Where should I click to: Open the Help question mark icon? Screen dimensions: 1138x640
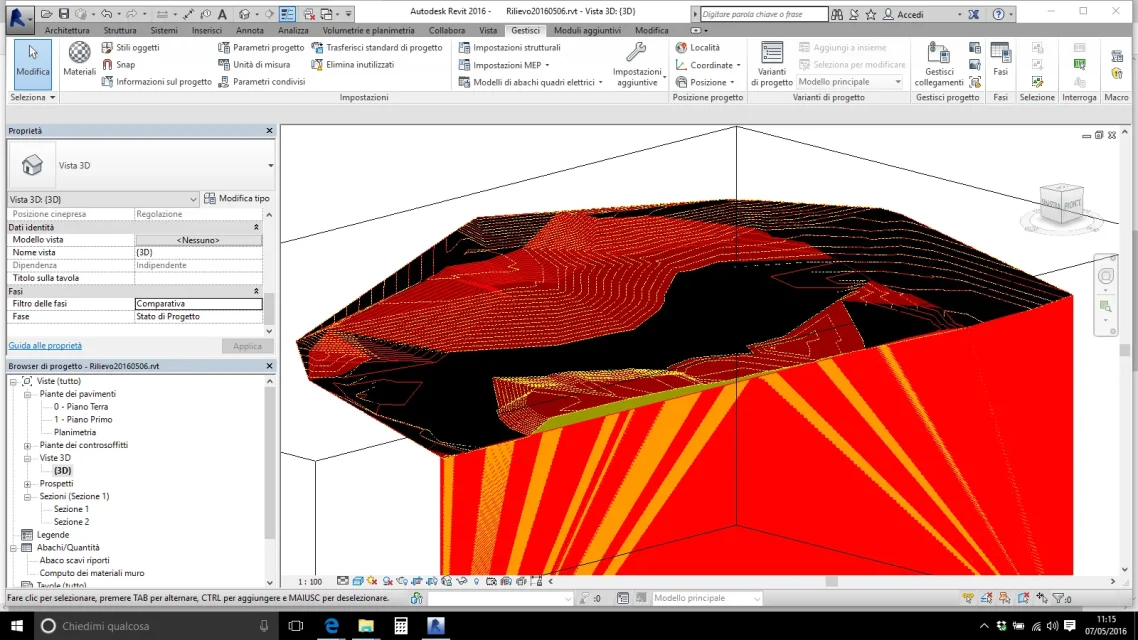(999, 14)
